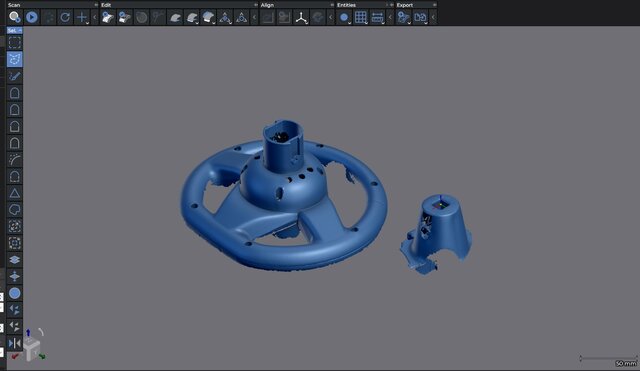
Task: Click the first export icon in Export group
Action: [403, 17]
